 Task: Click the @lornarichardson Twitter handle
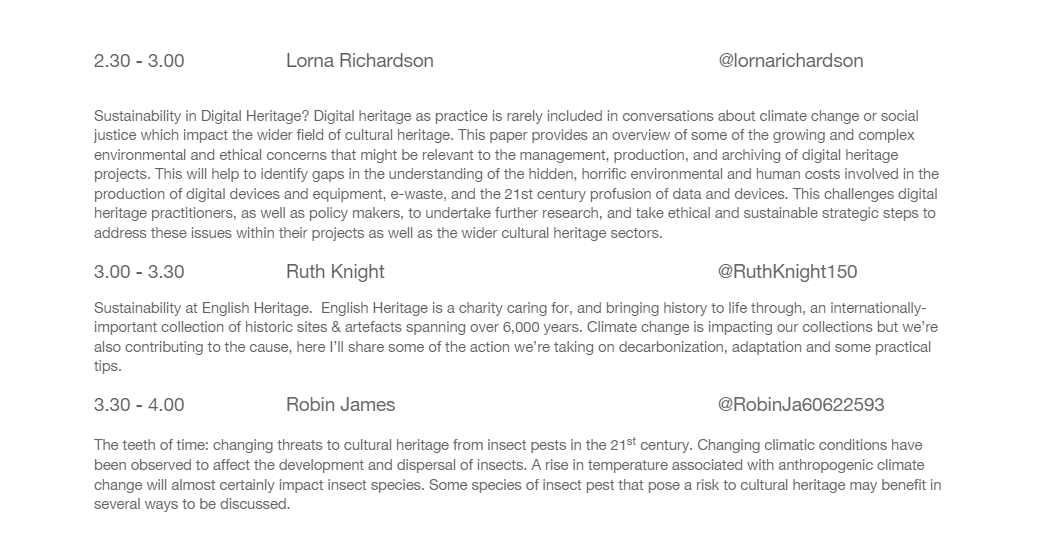pos(791,61)
